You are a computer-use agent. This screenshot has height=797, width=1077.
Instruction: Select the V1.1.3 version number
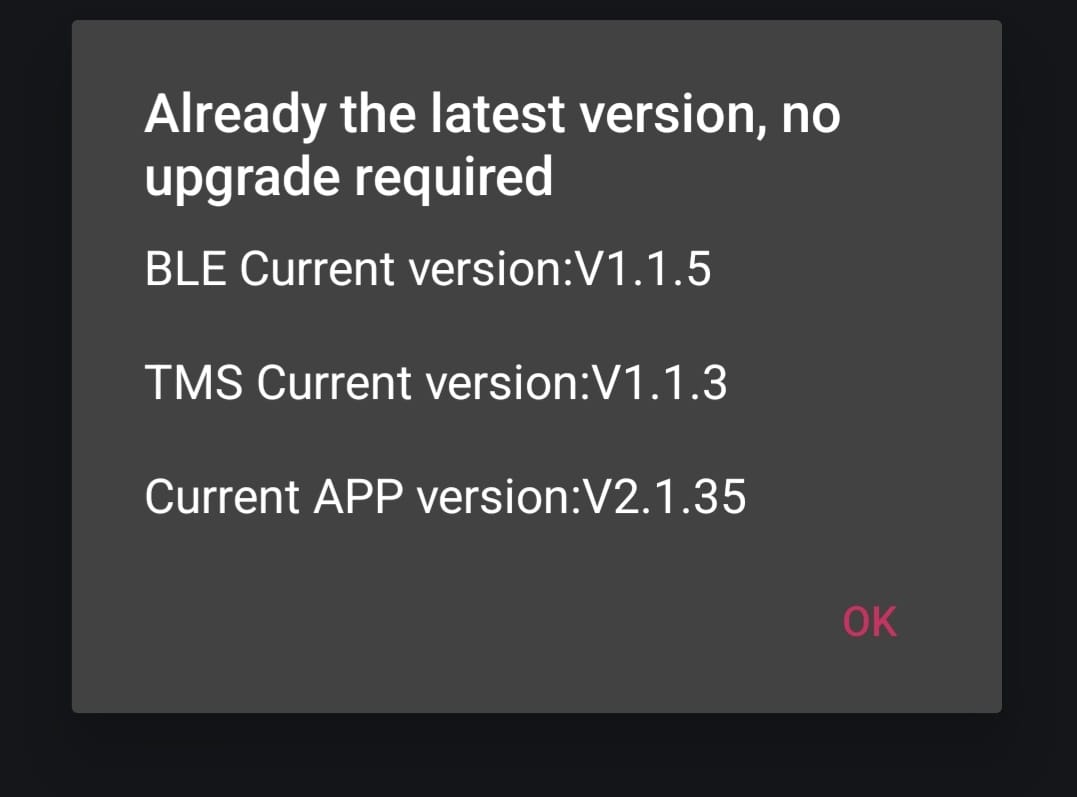[659, 382]
